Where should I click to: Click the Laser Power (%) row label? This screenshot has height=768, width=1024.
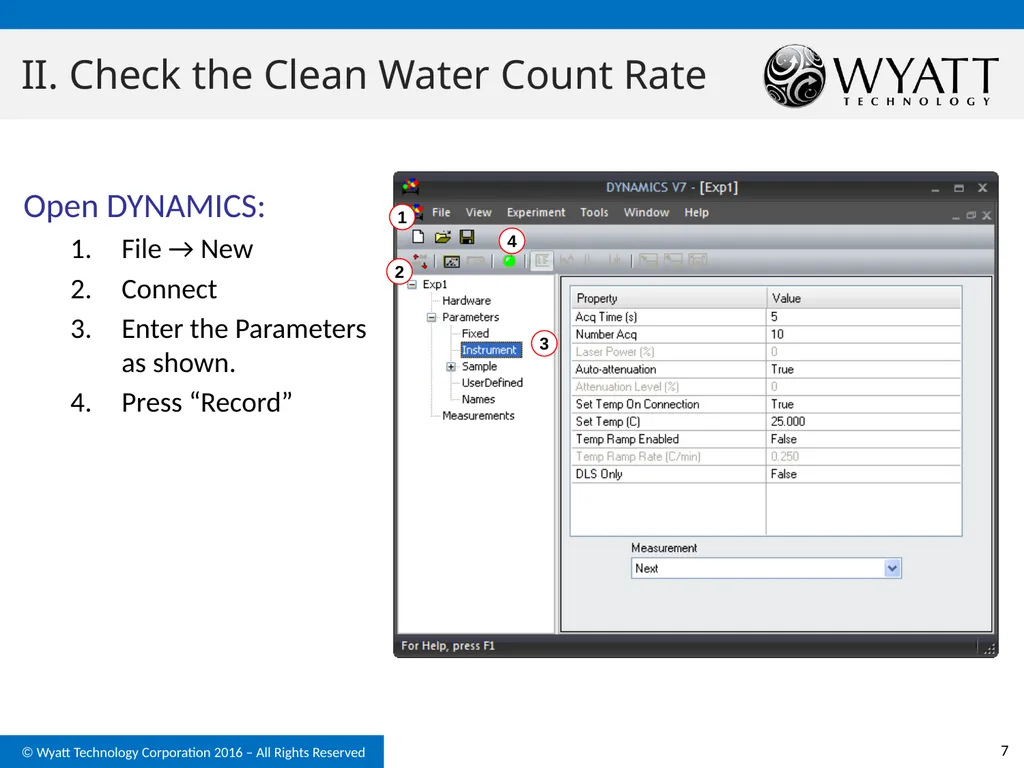615,352
